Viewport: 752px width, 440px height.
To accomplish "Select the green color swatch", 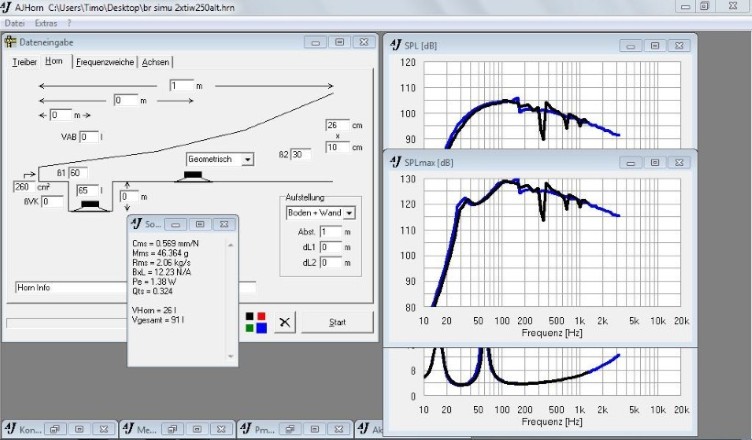I will (x=250, y=328).
